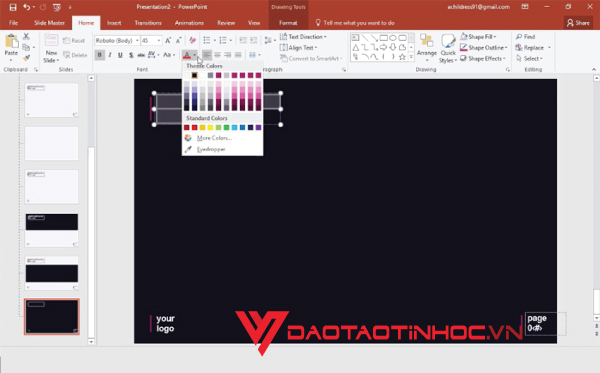Toggle Align Left paragraph alignment
The width and height of the screenshot is (600, 373).
(x=207, y=55)
